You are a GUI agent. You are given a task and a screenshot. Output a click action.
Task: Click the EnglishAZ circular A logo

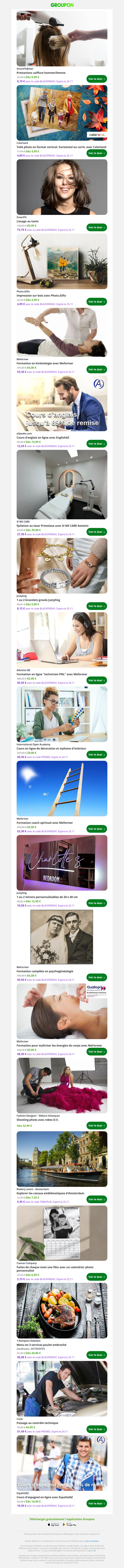pos(98,384)
